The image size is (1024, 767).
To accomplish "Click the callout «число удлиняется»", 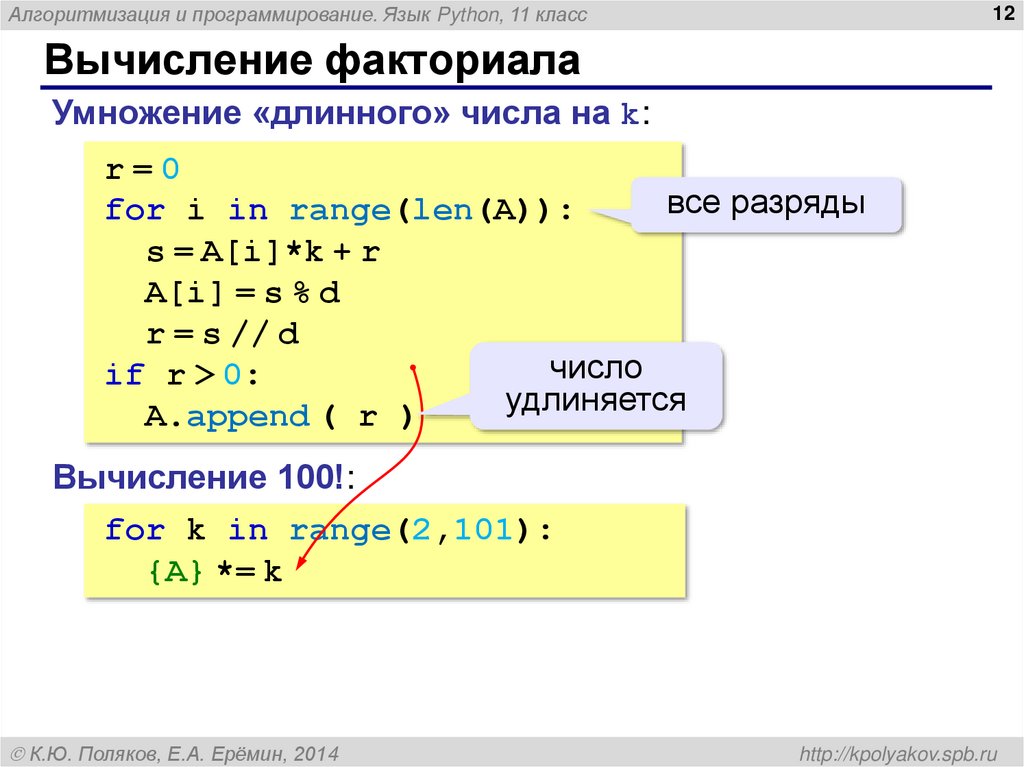I will [598, 386].
